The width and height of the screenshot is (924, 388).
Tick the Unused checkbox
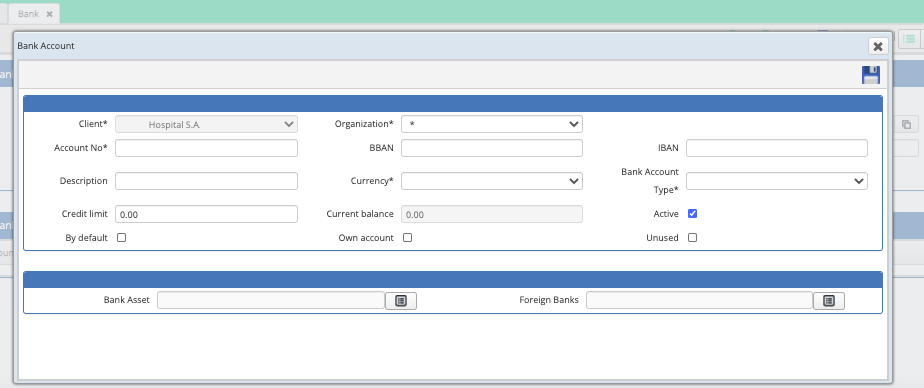pyautogui.click(x=692, y=238)
